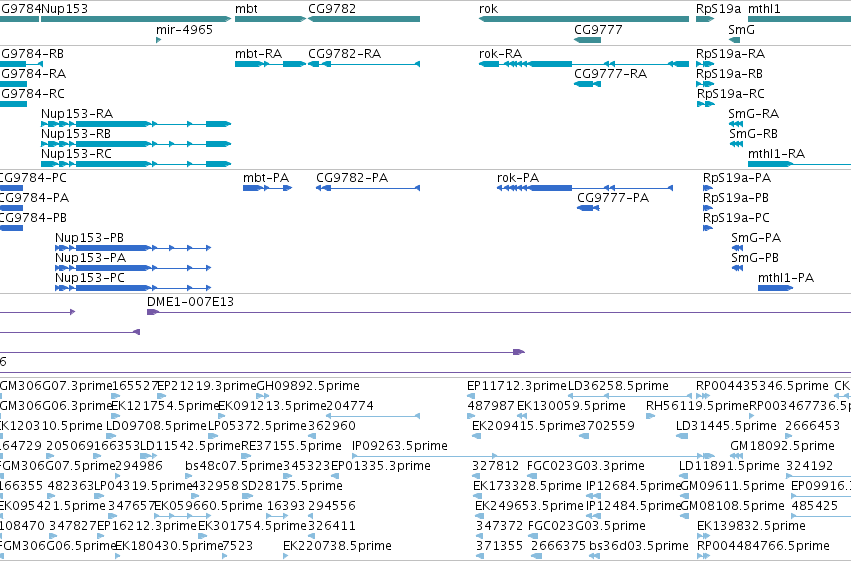
Task: Click the mbt-PA protein feature
Action: pos(268,188)
